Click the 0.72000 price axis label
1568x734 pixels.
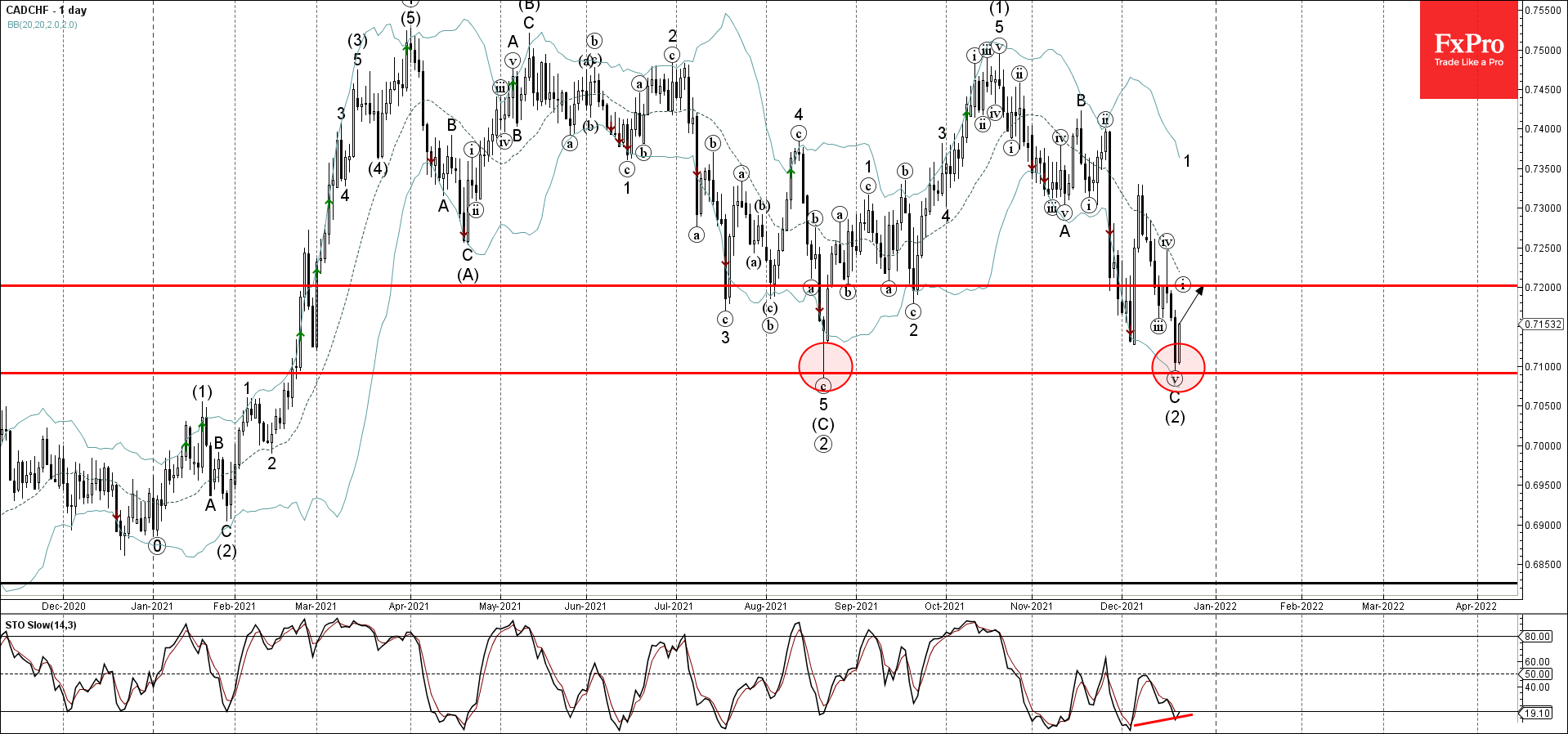click(x=1542, y=288)
